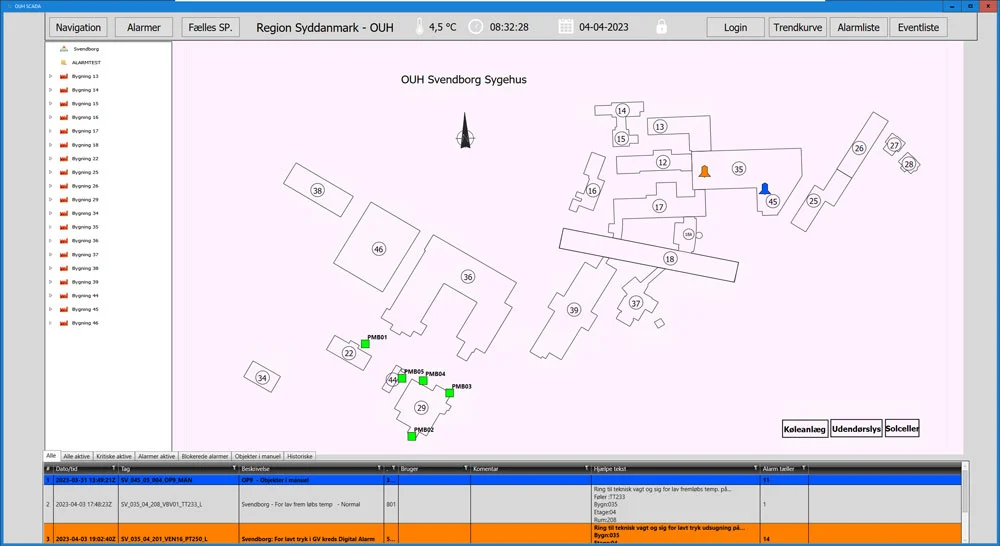Open the Blokerede alarmer tab
The width and height of the screenshot is (1000, 546).
click(x=204, y=456)
